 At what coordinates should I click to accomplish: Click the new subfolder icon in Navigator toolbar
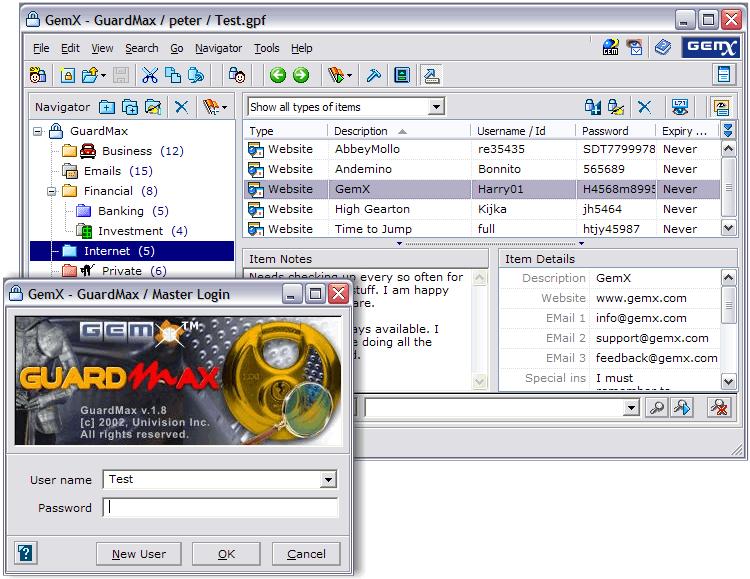tap(130, 107)
